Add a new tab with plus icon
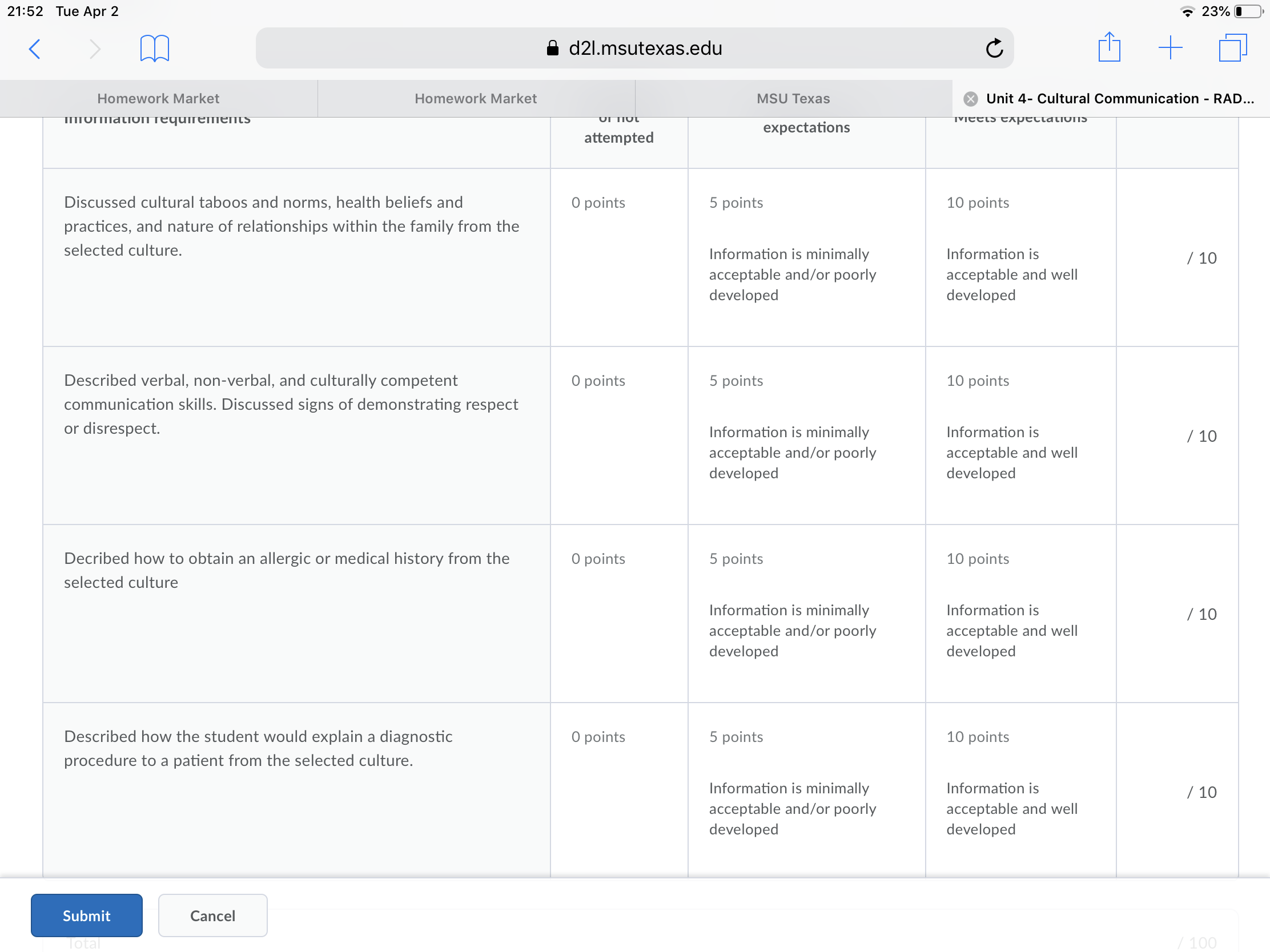1270x952 pixels. click(x=1170, y=47)
